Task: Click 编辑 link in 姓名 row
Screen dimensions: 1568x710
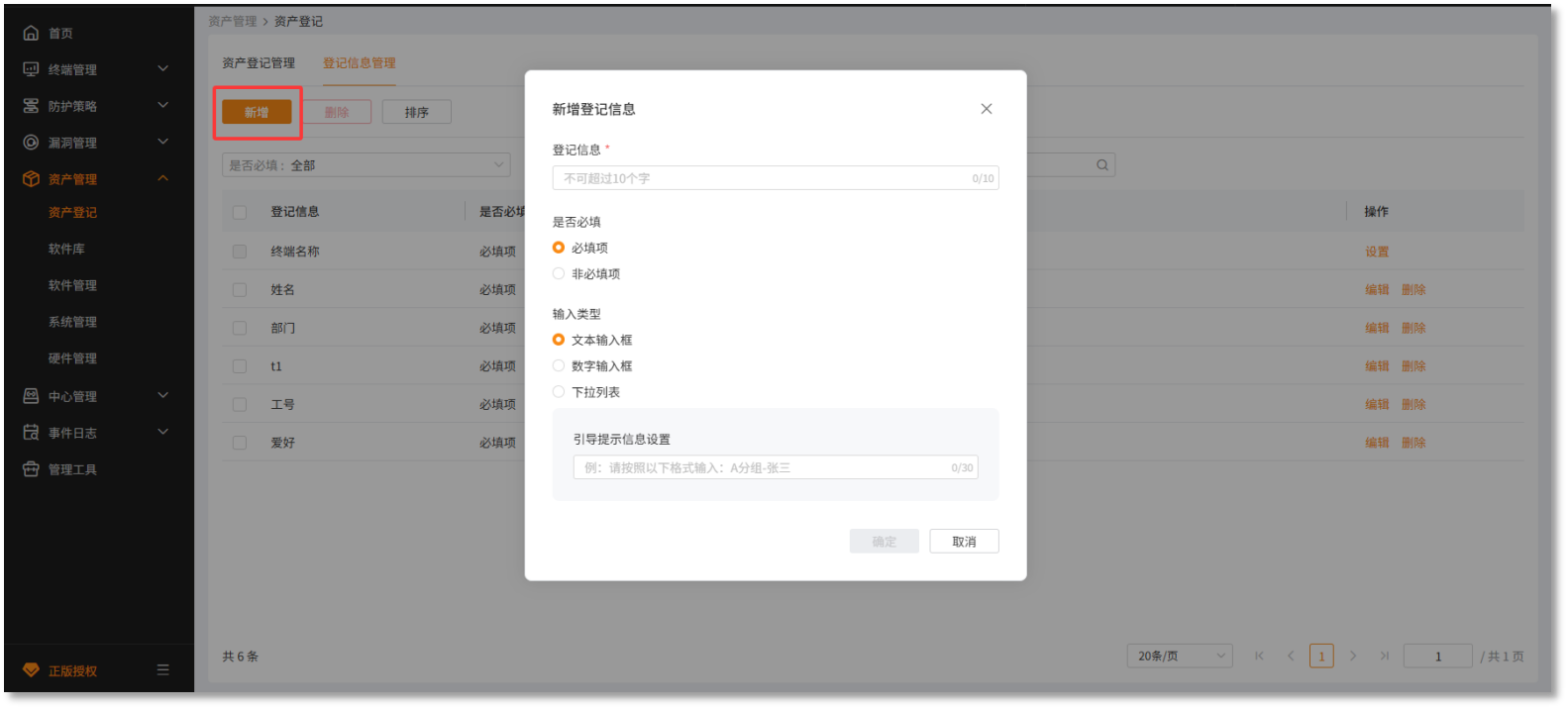Action: tap(1377, 290)
